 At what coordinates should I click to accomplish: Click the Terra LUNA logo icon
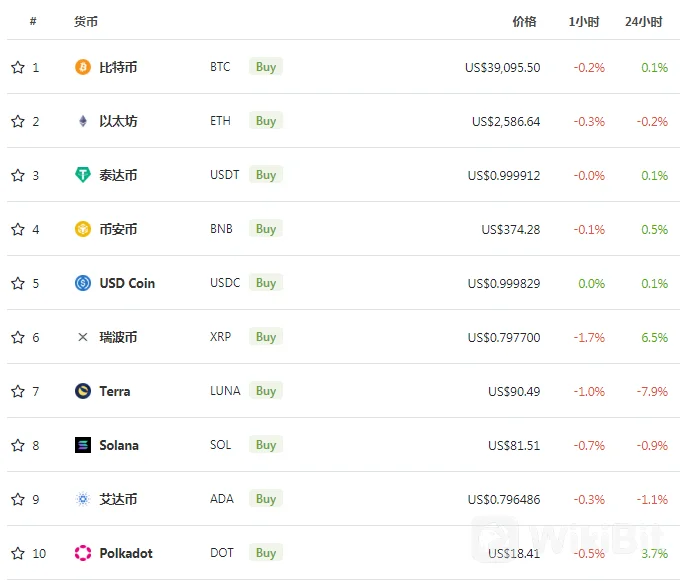[83, 391]
